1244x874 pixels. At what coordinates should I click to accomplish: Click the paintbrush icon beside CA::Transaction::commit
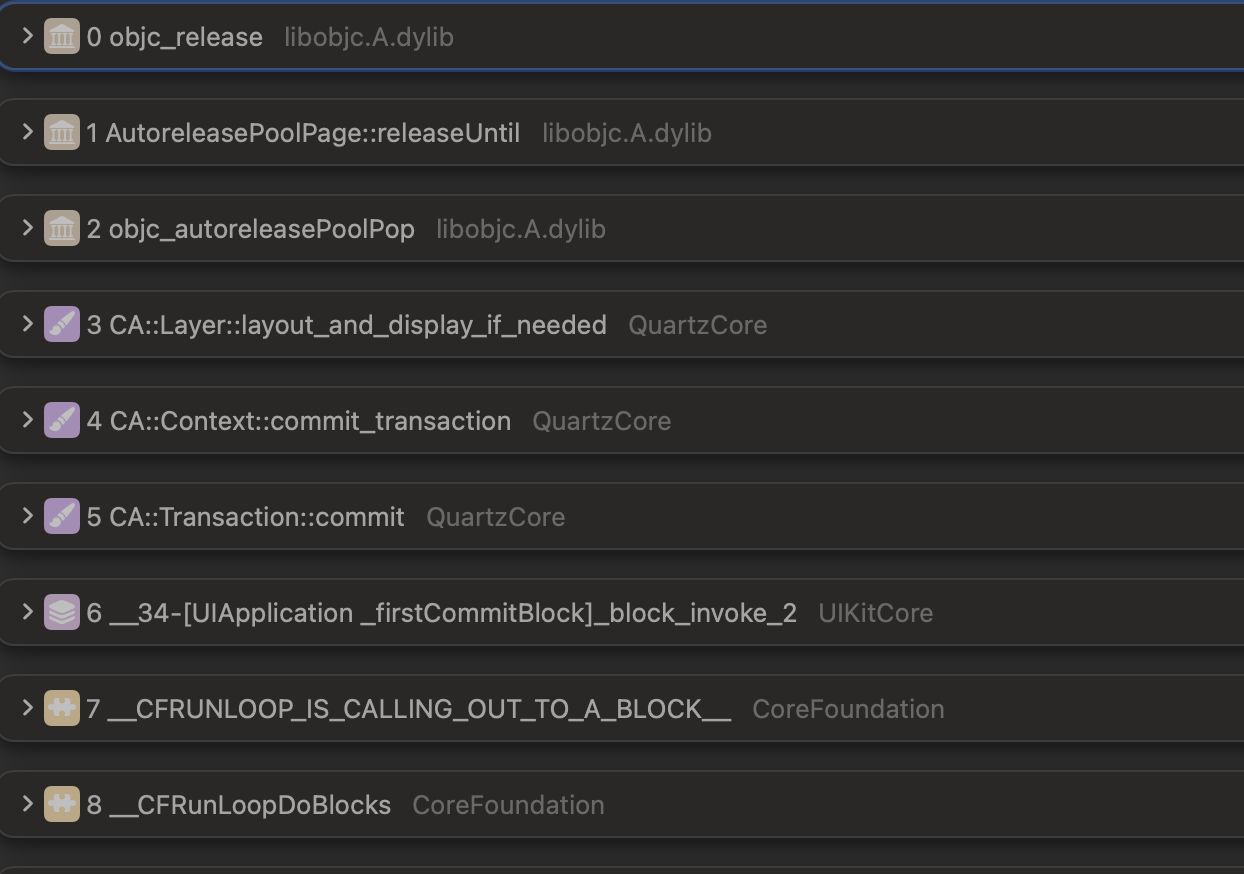[61, 517]
